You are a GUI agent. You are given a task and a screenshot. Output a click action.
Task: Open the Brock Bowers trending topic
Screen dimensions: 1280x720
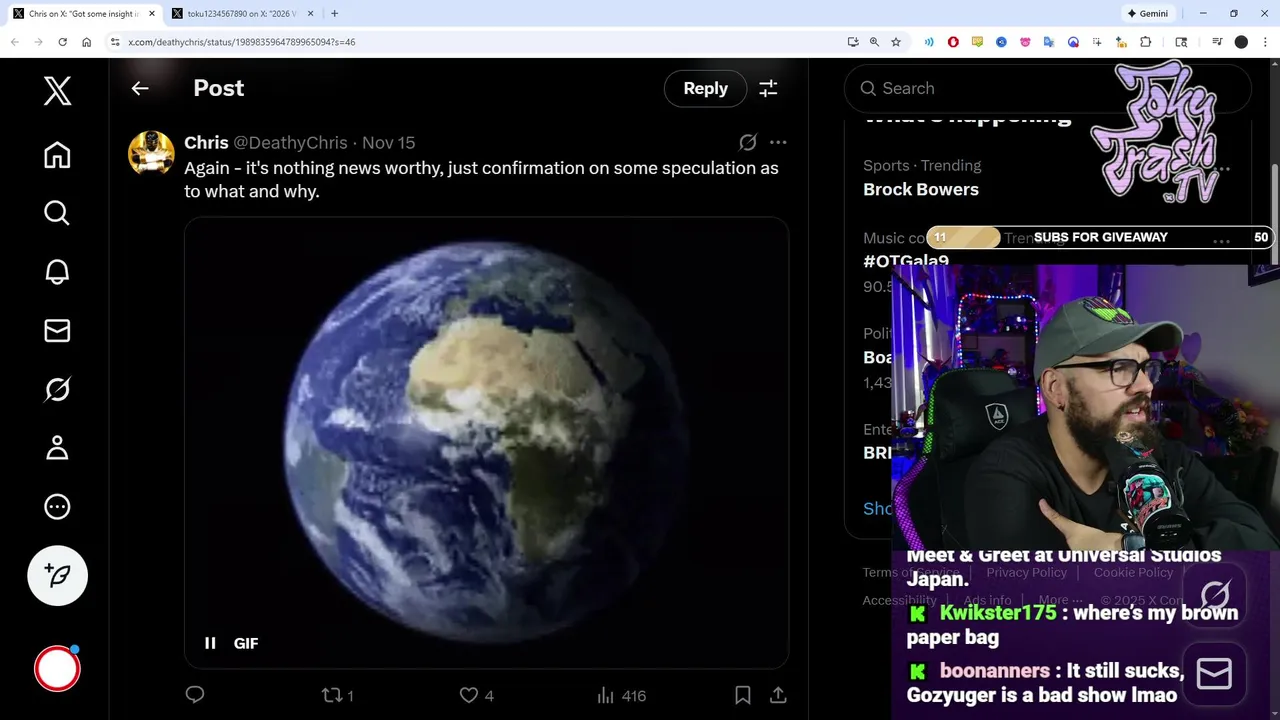[921, 189]
